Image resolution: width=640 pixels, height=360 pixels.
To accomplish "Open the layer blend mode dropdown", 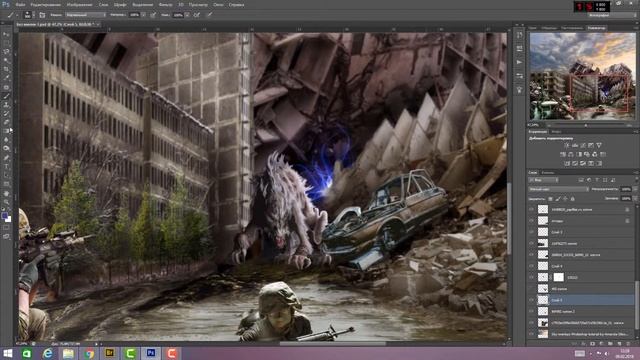I will point(559,189).
